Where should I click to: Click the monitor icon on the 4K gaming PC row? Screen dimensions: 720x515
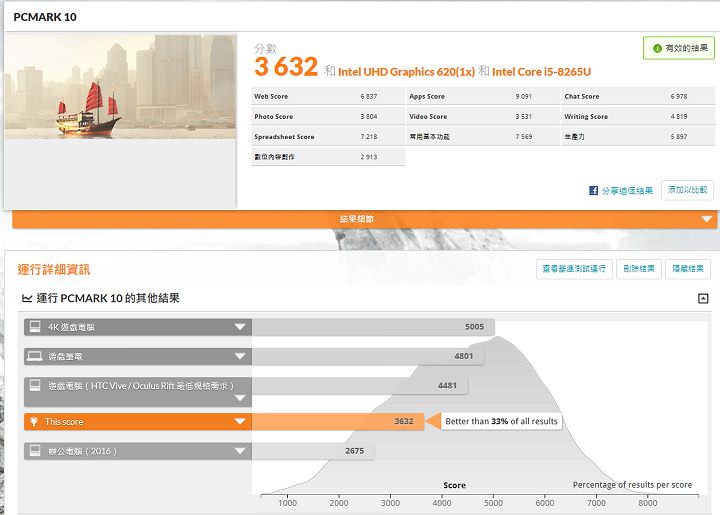point(35,327)
